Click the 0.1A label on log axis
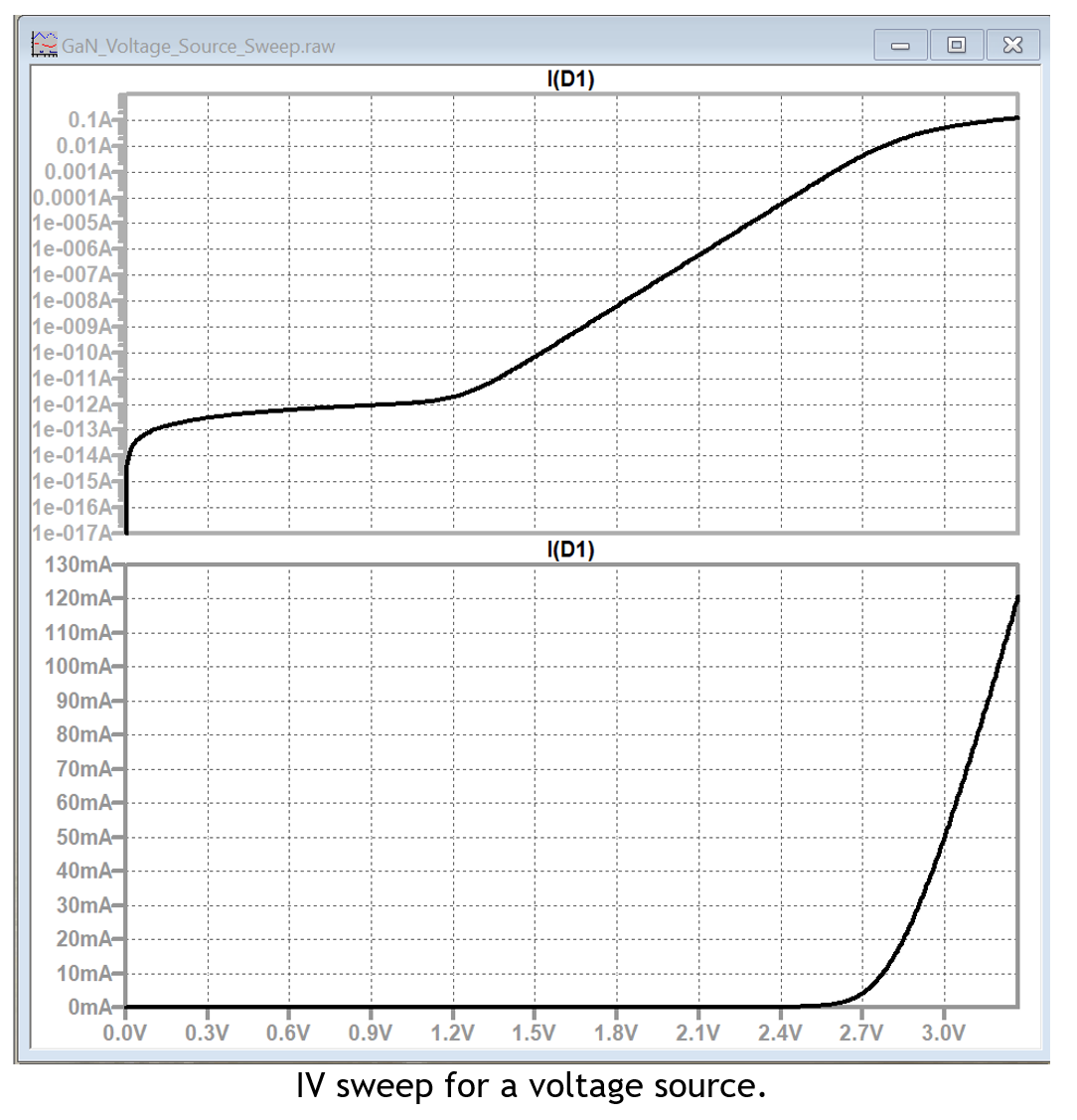The image size is (1077, 1120). pos(90,120)
